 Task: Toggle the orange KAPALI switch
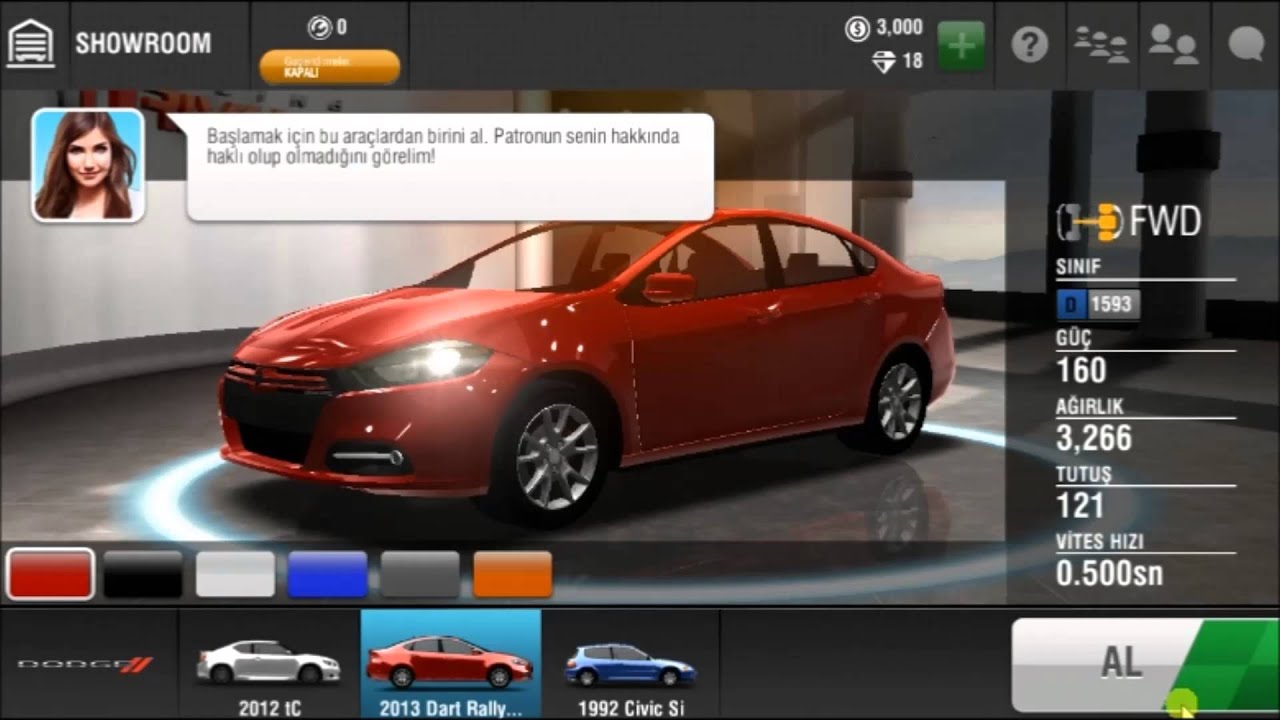point(329,67)
